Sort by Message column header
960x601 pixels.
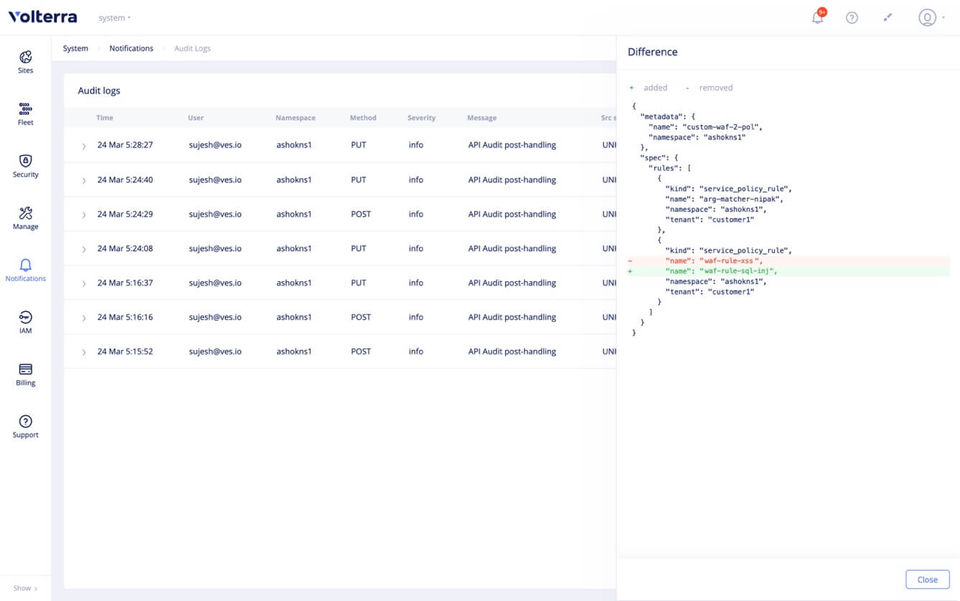click(x=482, y=118)
